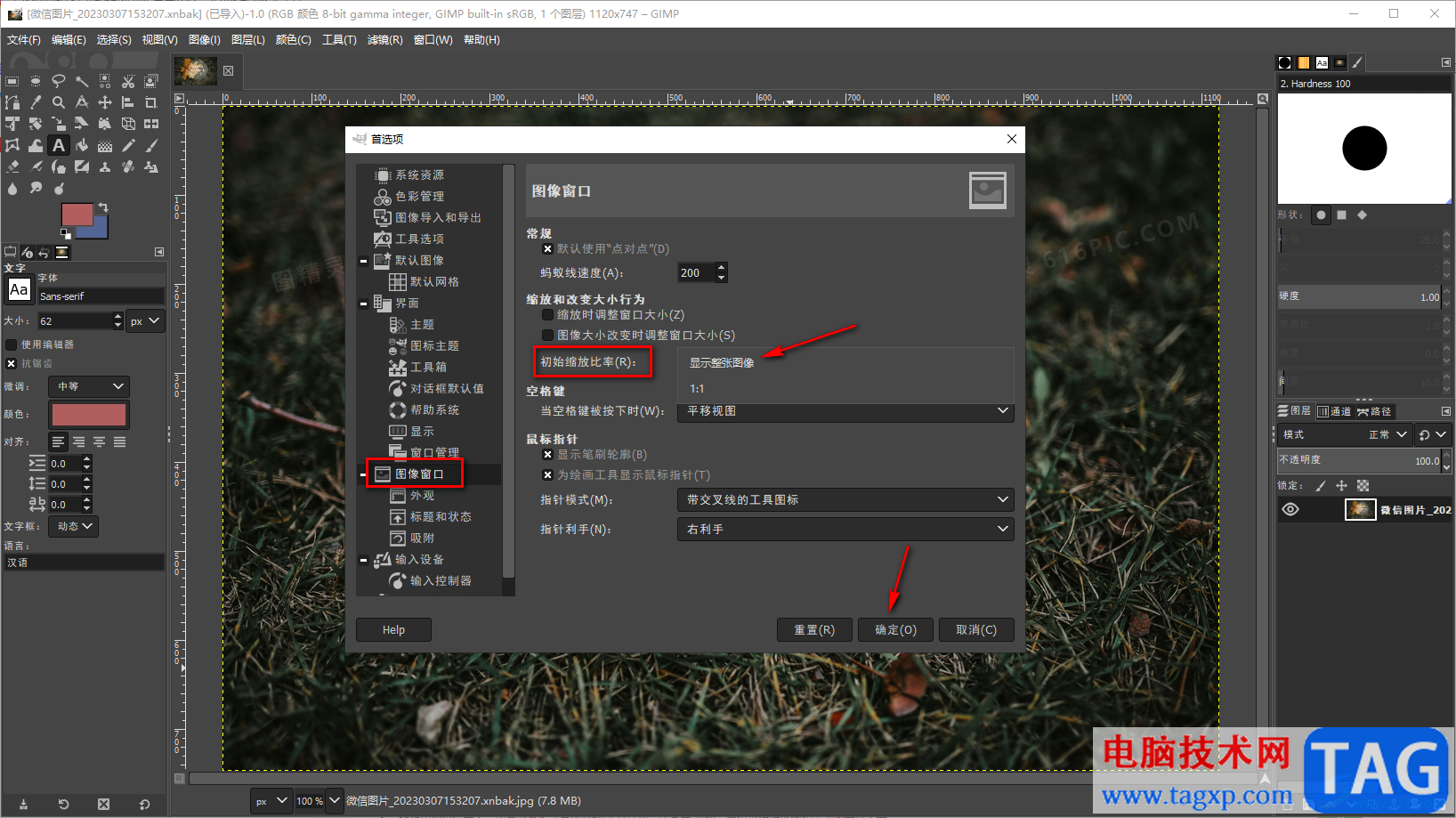Image resolution: width=1456 pixels, height=818 pixels.
Task: Open the text 颜色 color swatch
Action: point(89,415)
